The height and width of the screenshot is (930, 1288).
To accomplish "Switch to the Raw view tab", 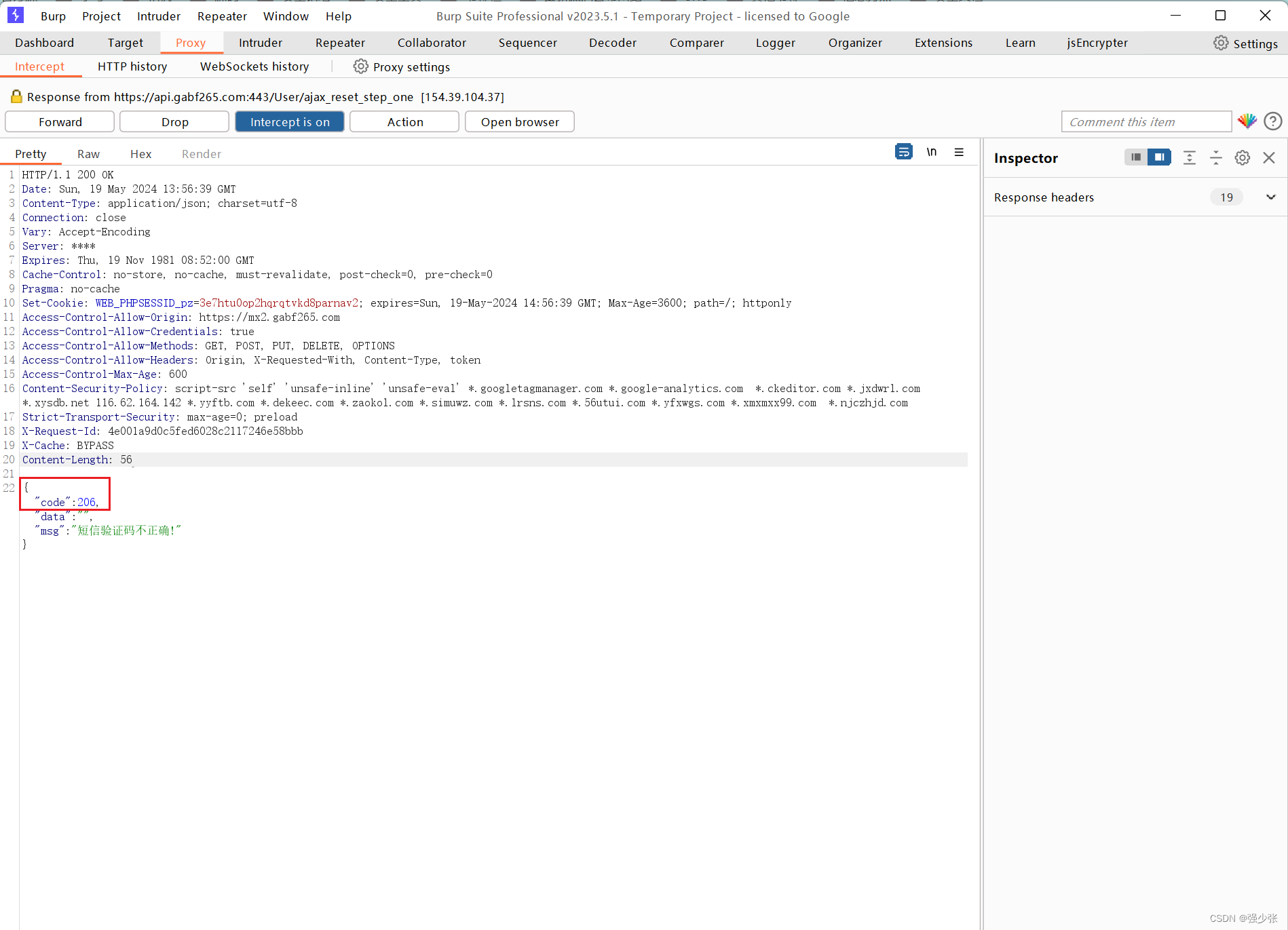I will tap(88, 154).
